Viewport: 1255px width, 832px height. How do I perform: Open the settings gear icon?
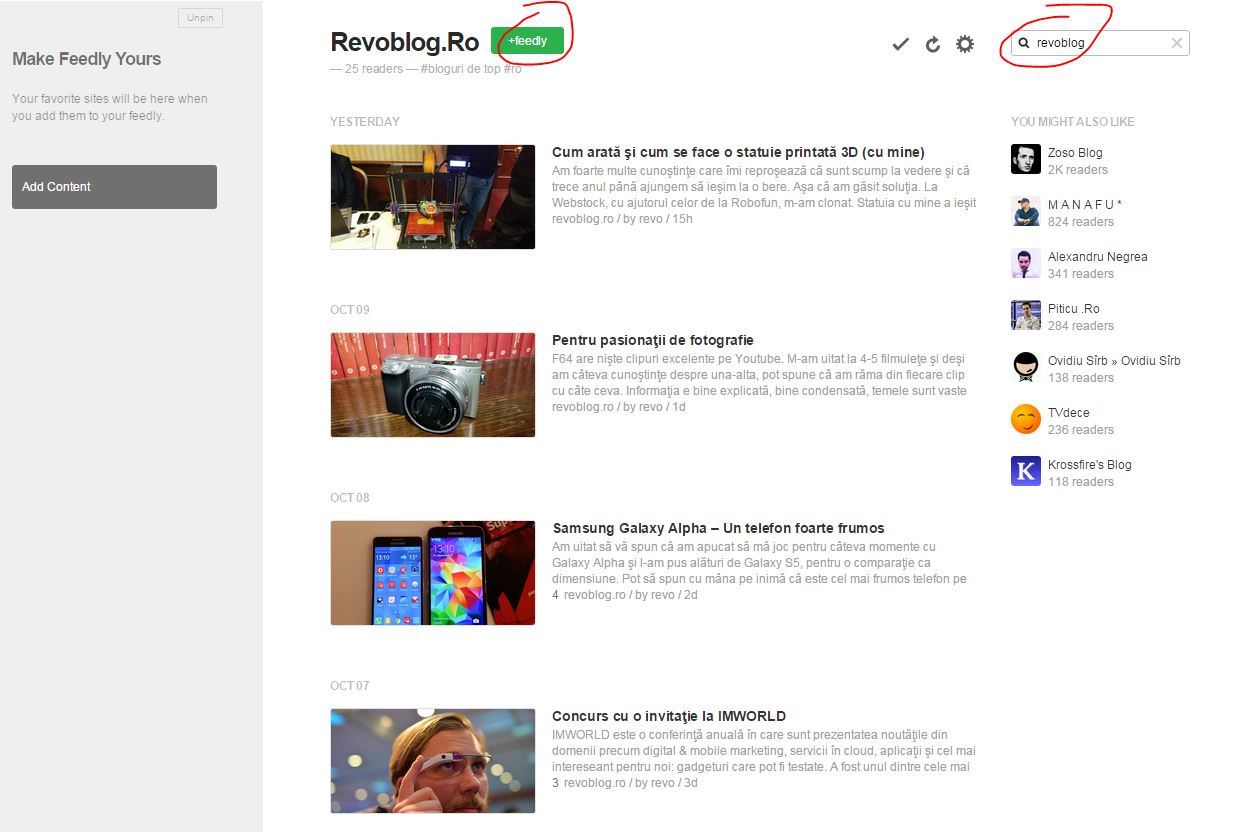point(965,44)
